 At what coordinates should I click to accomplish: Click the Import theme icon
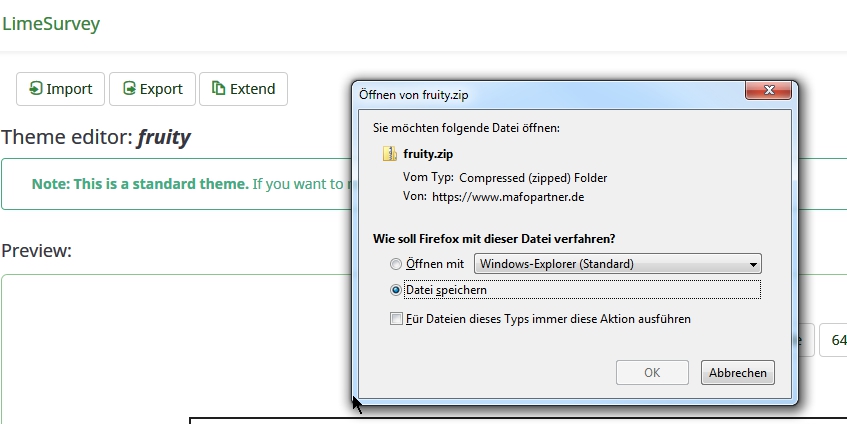35,89
